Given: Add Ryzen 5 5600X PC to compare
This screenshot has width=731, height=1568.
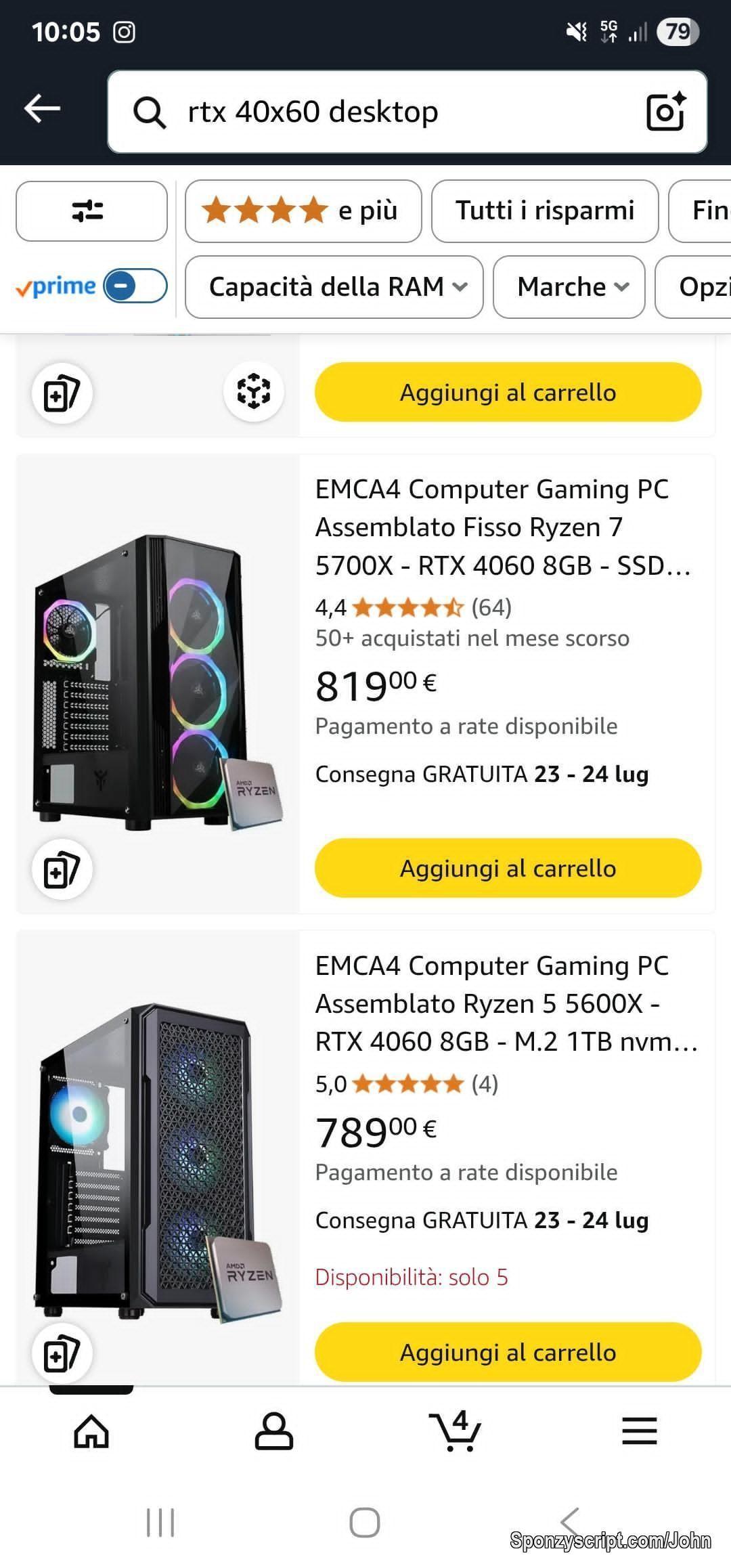Looking at the screenshot, I should (x=62, y=1353).
